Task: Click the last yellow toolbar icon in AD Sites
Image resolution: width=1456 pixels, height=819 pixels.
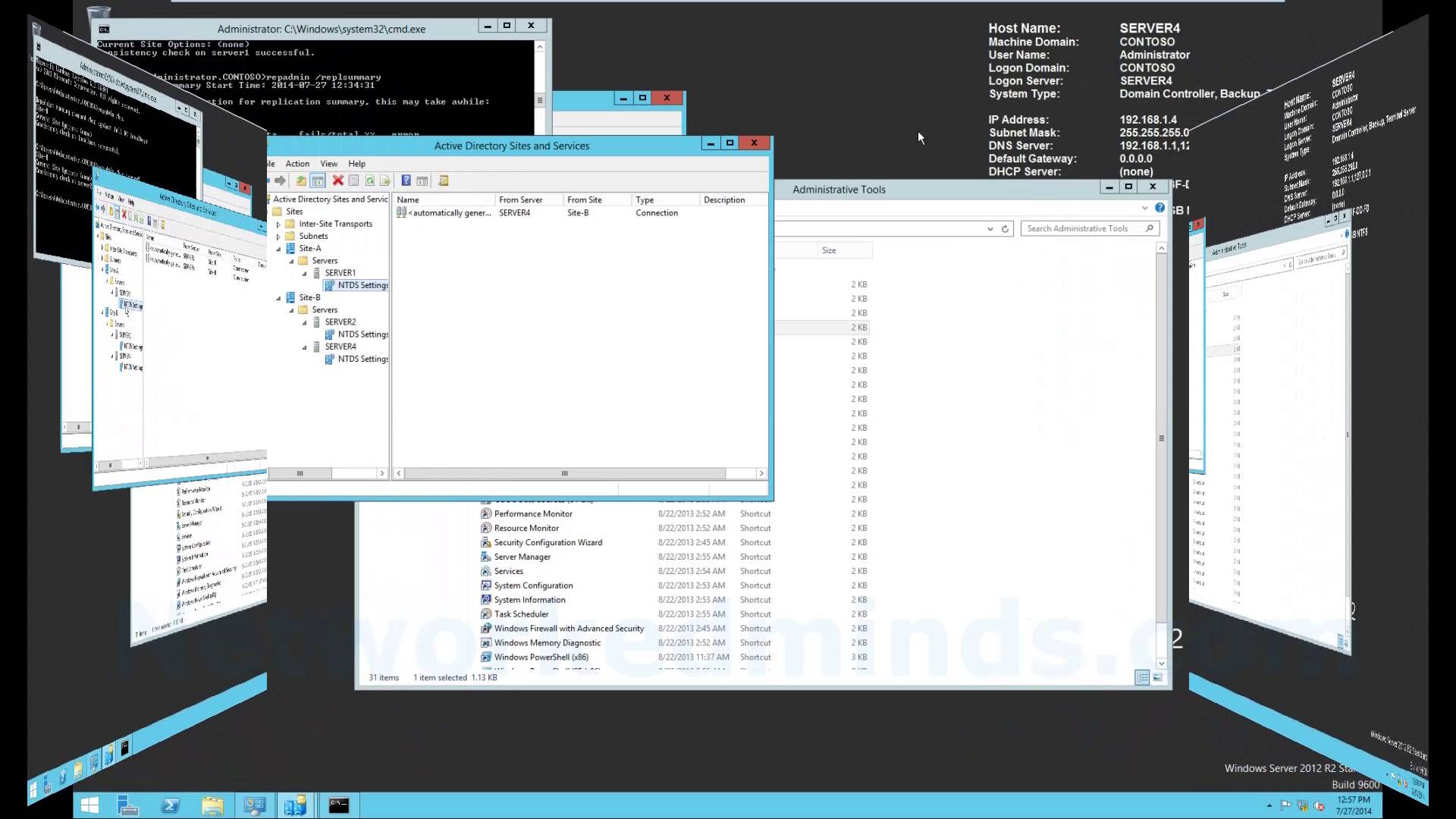Action: tap(444, 180)
